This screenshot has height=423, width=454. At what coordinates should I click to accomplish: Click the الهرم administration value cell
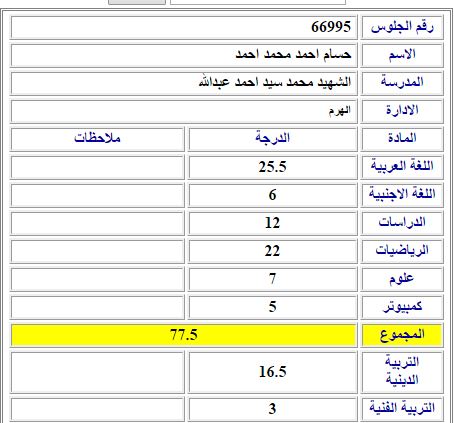coord(184,111)
